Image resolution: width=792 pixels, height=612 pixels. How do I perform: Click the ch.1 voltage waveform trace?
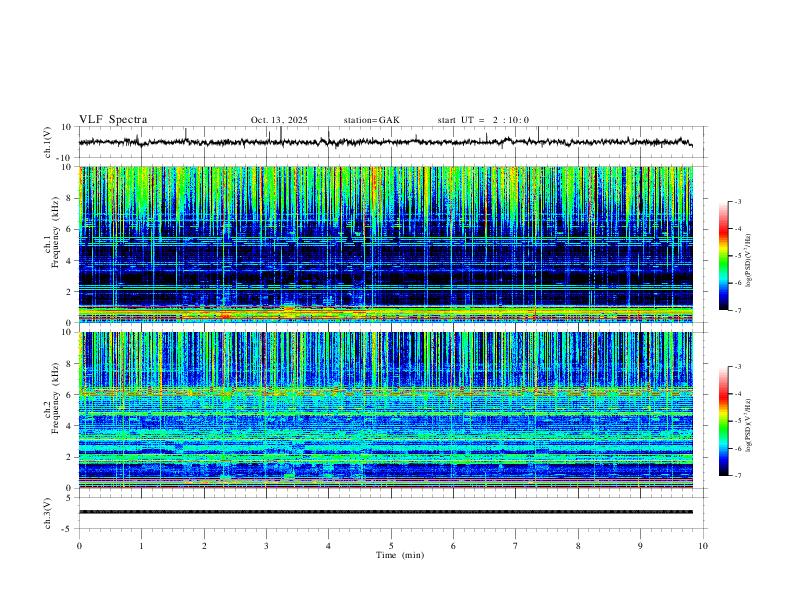pyautogui.click(x=385, y=142)
